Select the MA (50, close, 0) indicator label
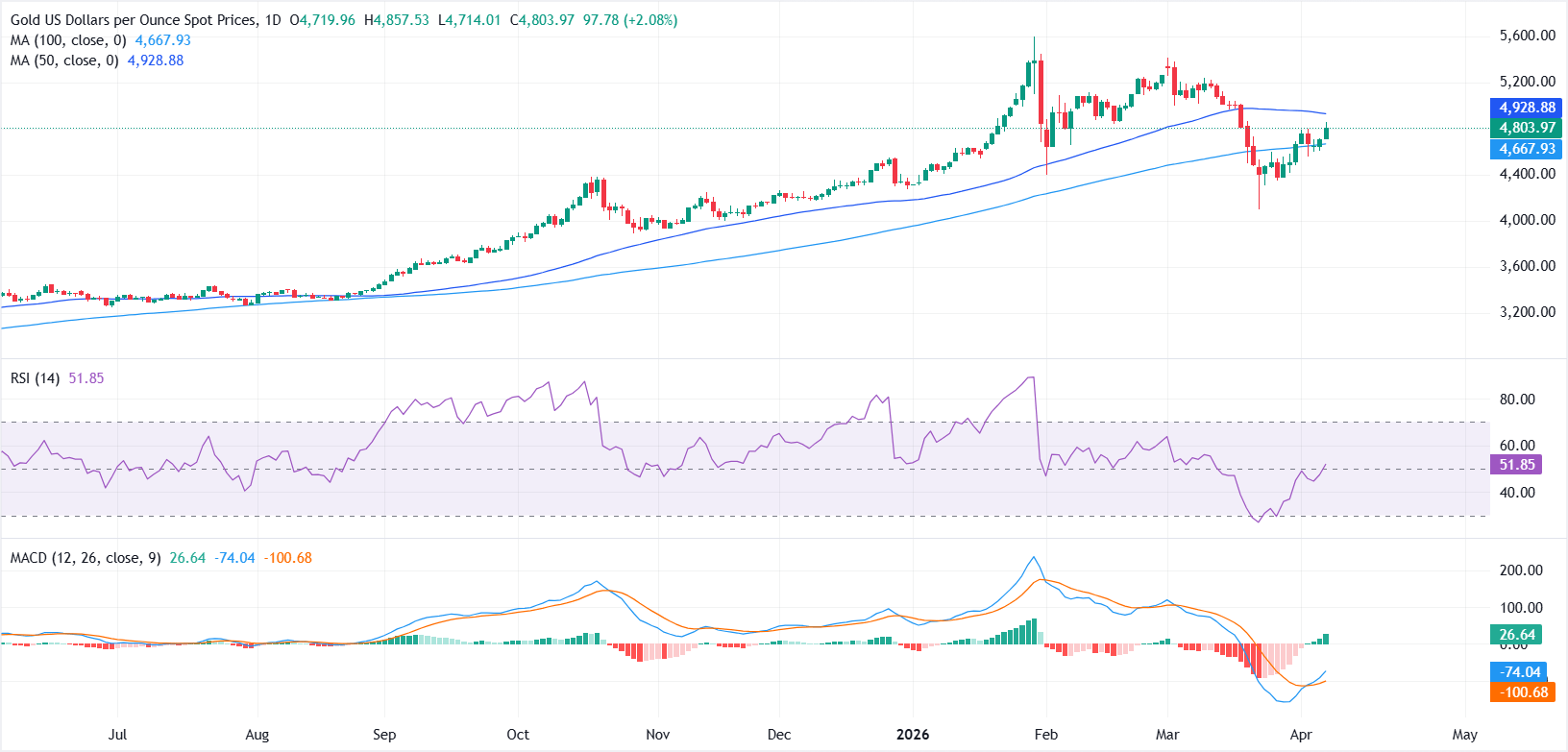This screenshot has height=752, width=1568. [x=64, y=61]
